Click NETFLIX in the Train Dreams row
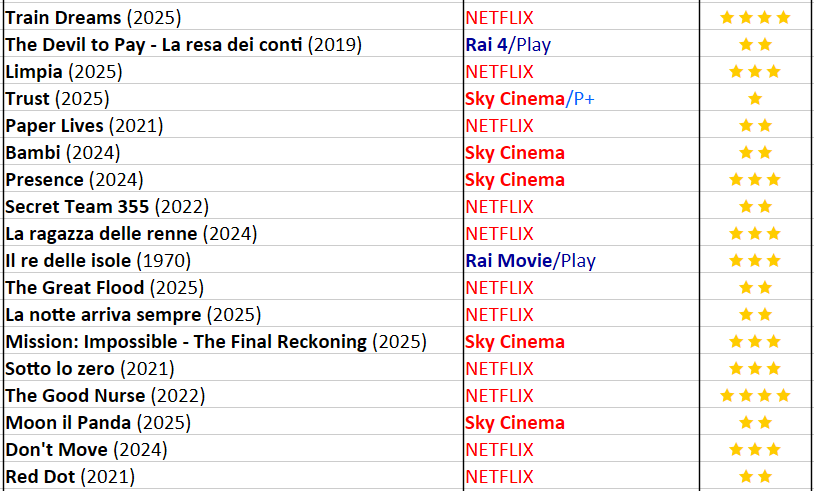Screen dimensions: 814x491 [x=499, y=18]
